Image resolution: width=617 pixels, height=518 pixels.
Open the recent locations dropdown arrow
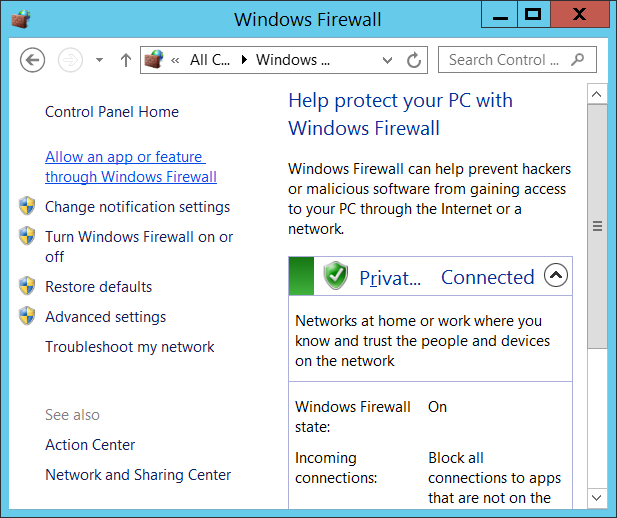(99, 60)
